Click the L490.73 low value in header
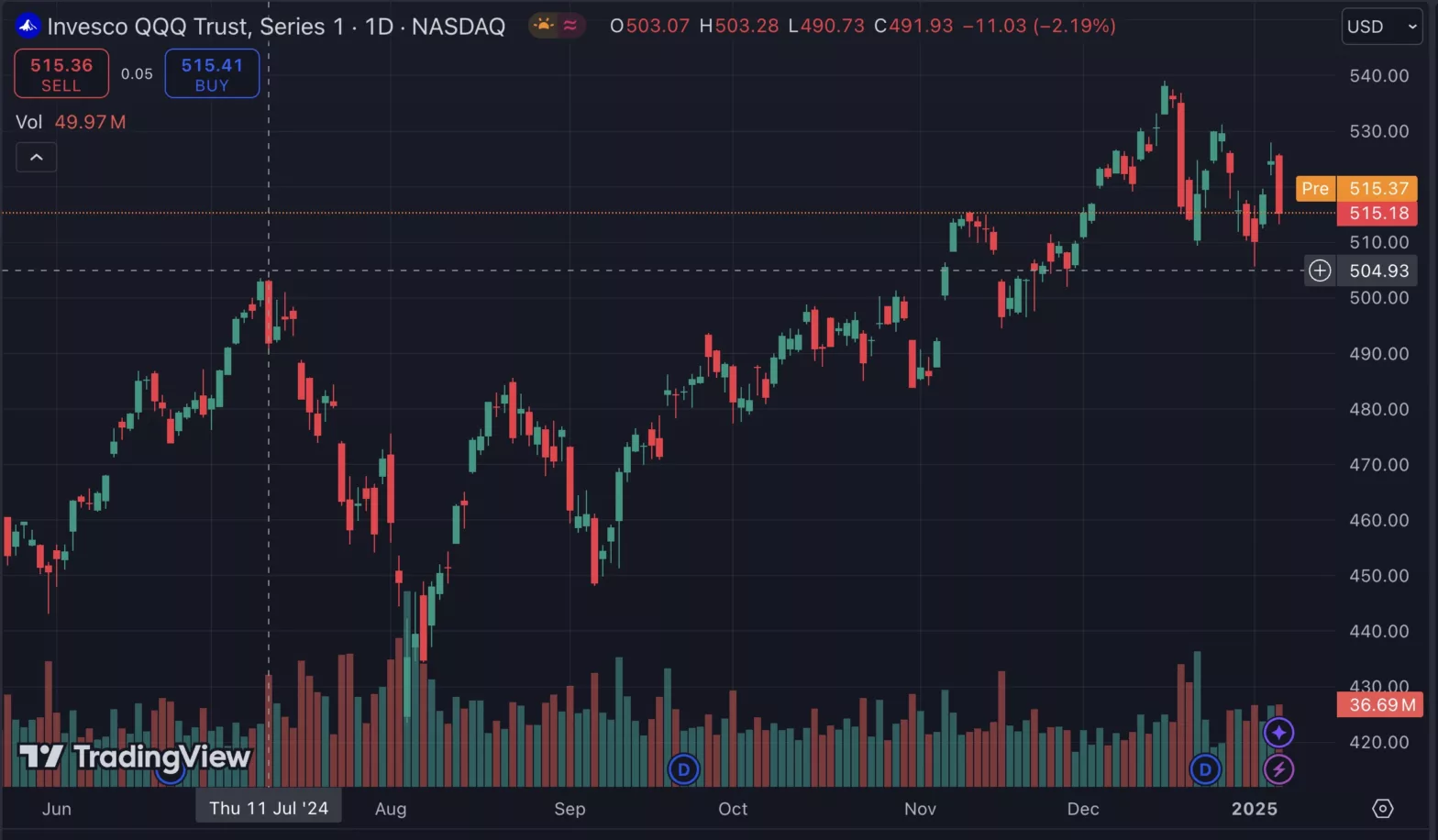Image resolution: width=1438 pixels, height=840 pixels. 826,26
